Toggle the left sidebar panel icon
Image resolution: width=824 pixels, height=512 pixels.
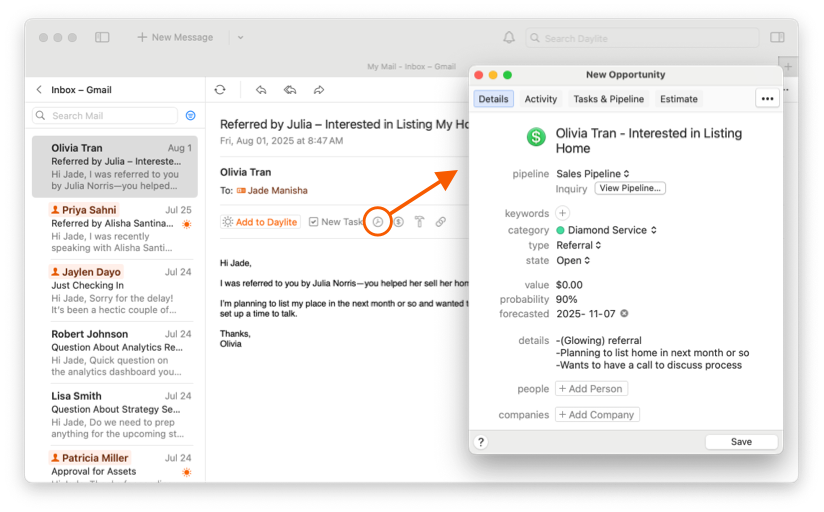pos(102,38)
